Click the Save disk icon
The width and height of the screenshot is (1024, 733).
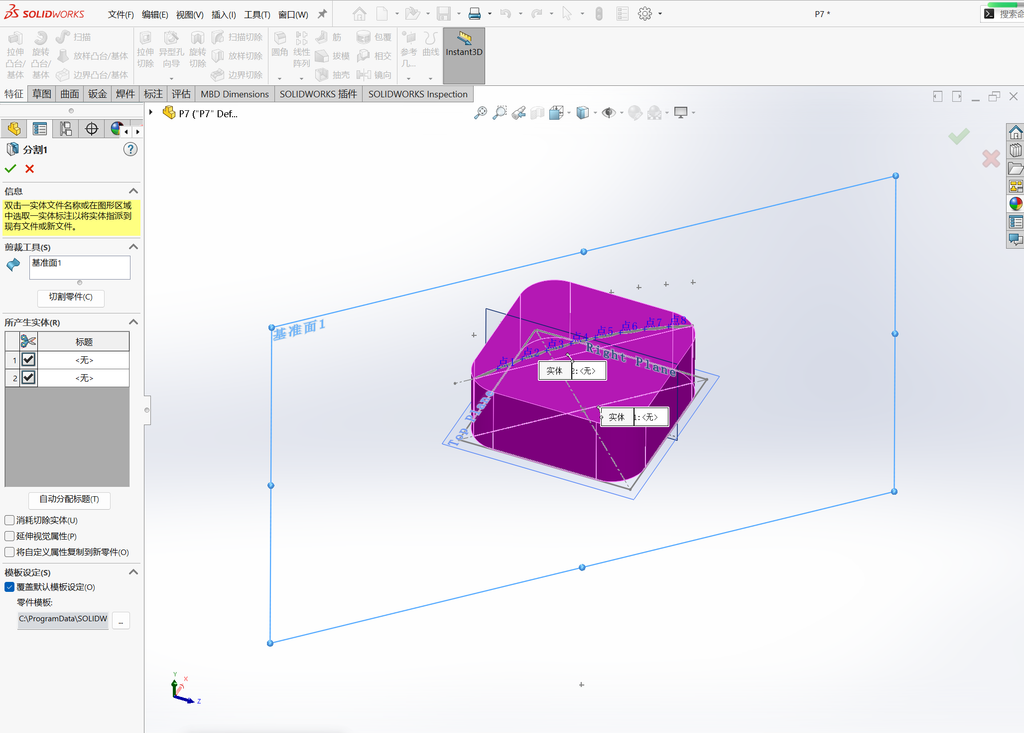click(x=444, y=14)
